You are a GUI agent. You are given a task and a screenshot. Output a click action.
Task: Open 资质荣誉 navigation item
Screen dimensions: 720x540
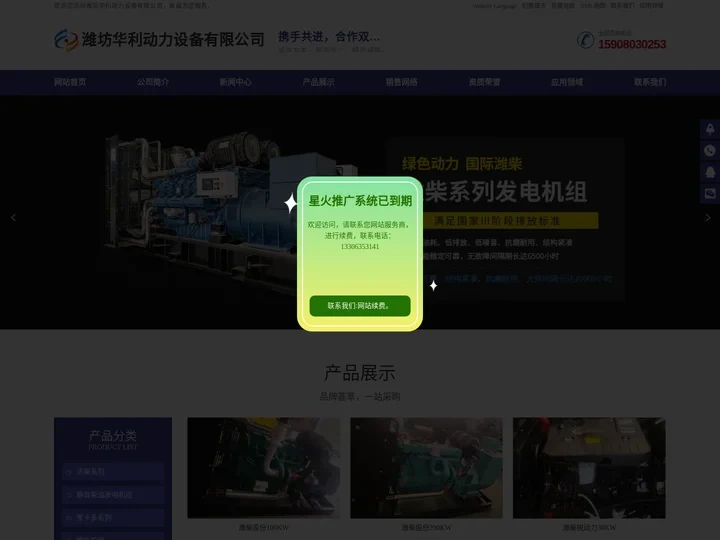(484, 82)
